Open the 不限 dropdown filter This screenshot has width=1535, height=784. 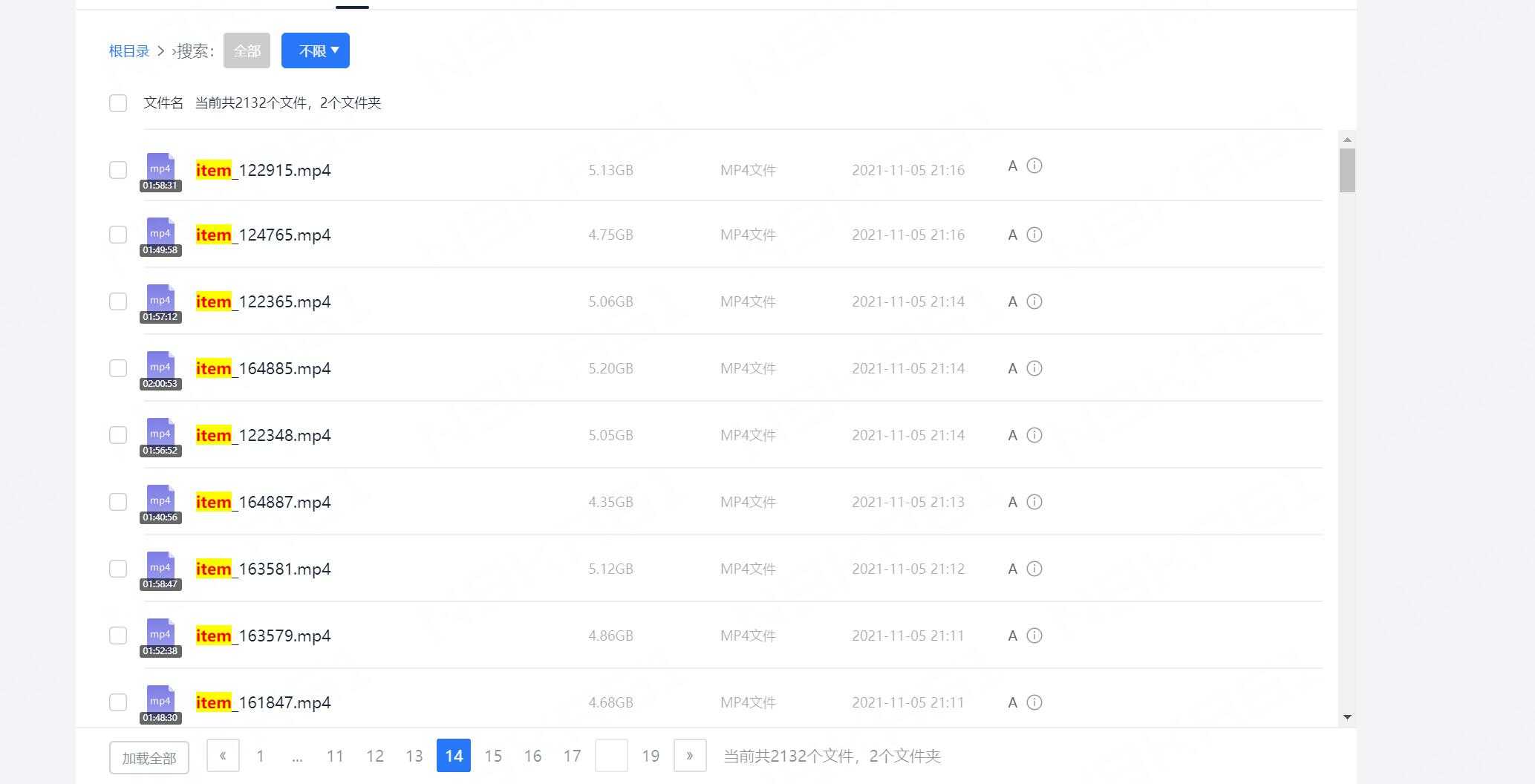click(316, 50)
